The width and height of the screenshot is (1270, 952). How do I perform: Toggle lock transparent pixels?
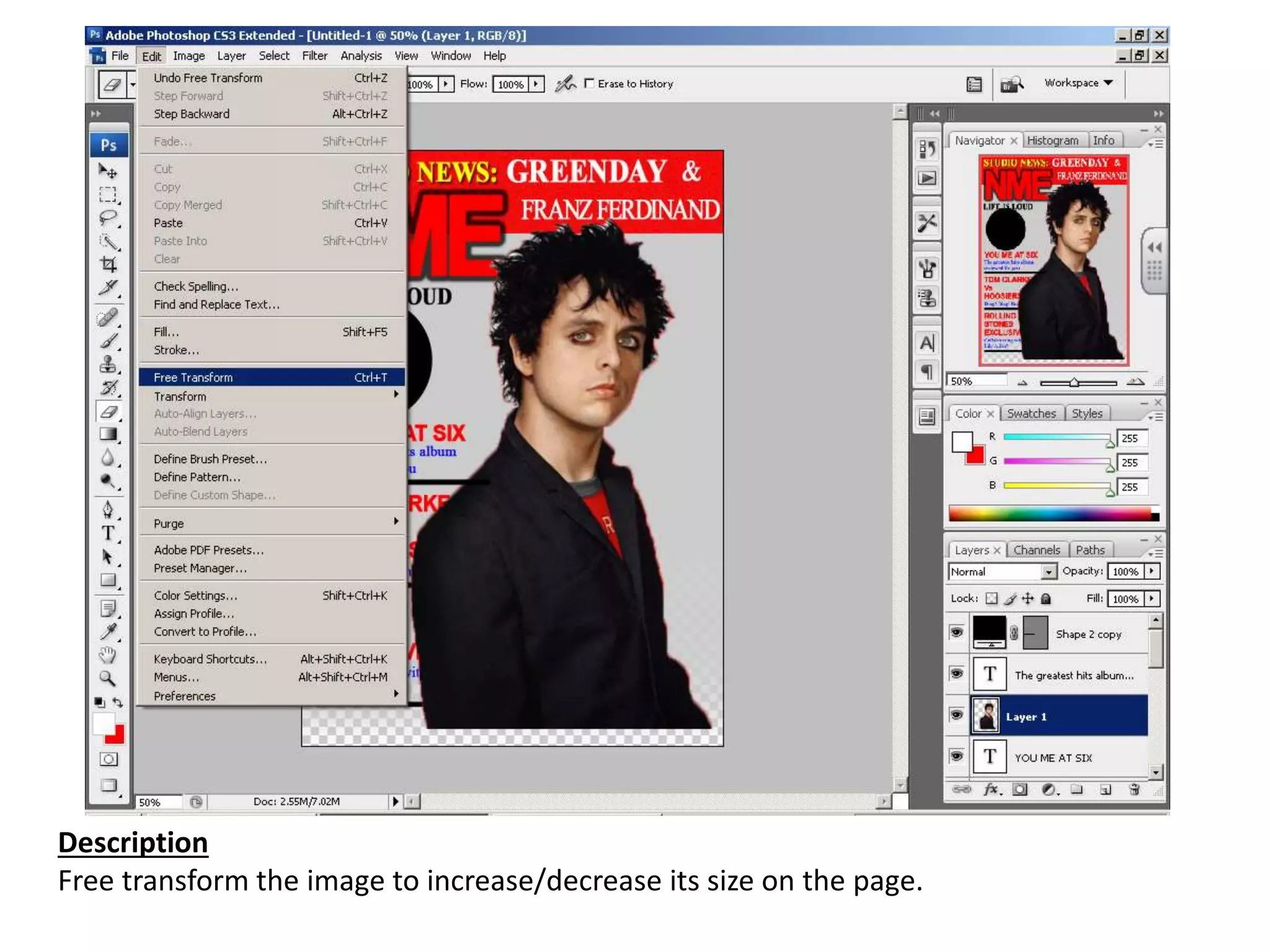[992, 598]
